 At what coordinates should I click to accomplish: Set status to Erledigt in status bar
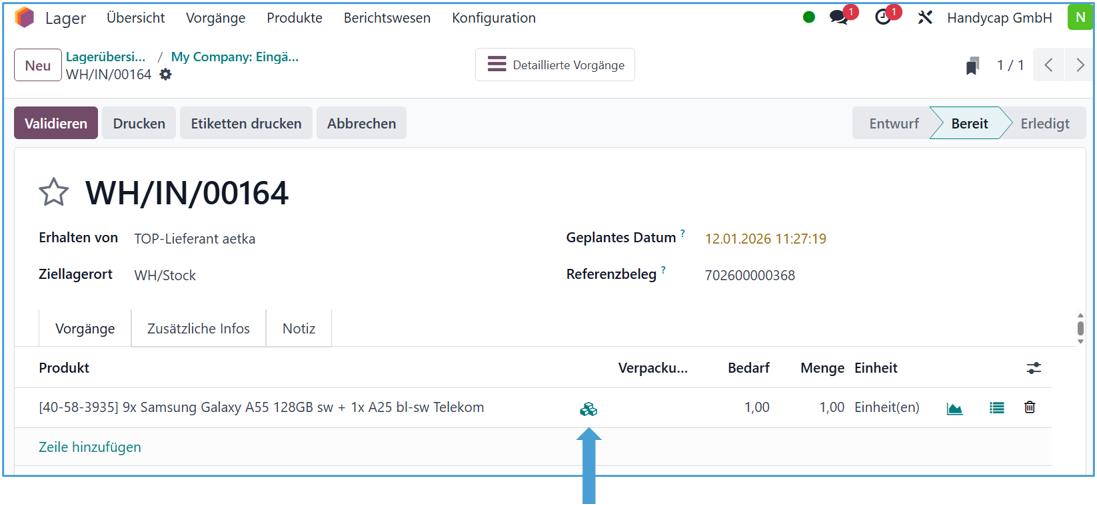tap(1044, 124)
